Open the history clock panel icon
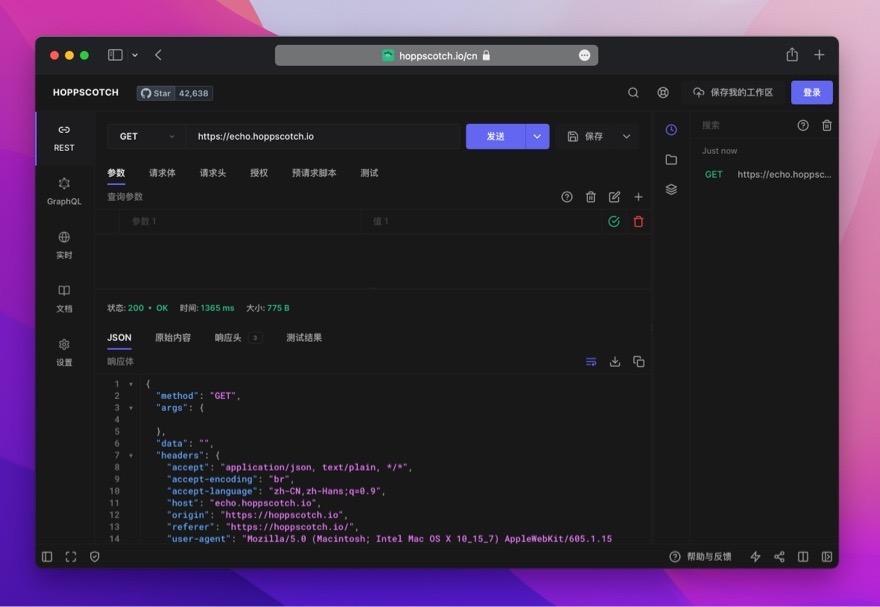 671,130
